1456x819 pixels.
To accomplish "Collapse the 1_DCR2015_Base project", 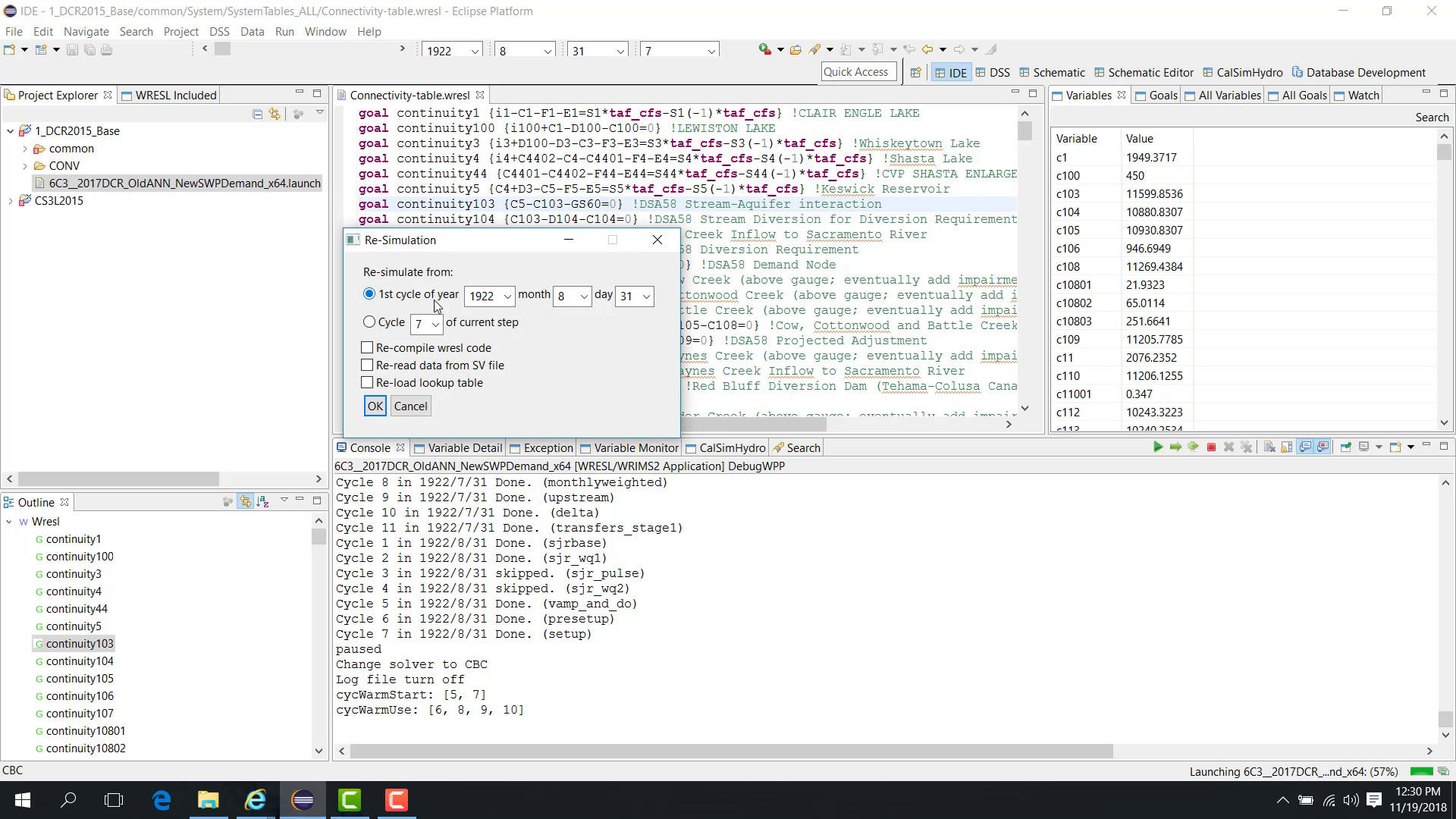I will 10,131.
